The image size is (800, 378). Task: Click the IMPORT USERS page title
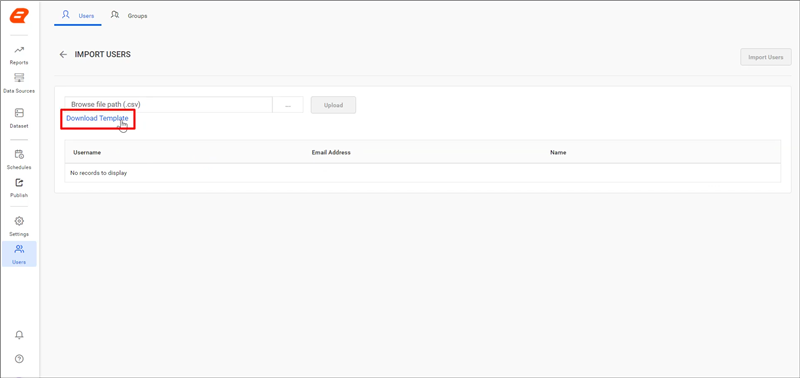[103, 55]
